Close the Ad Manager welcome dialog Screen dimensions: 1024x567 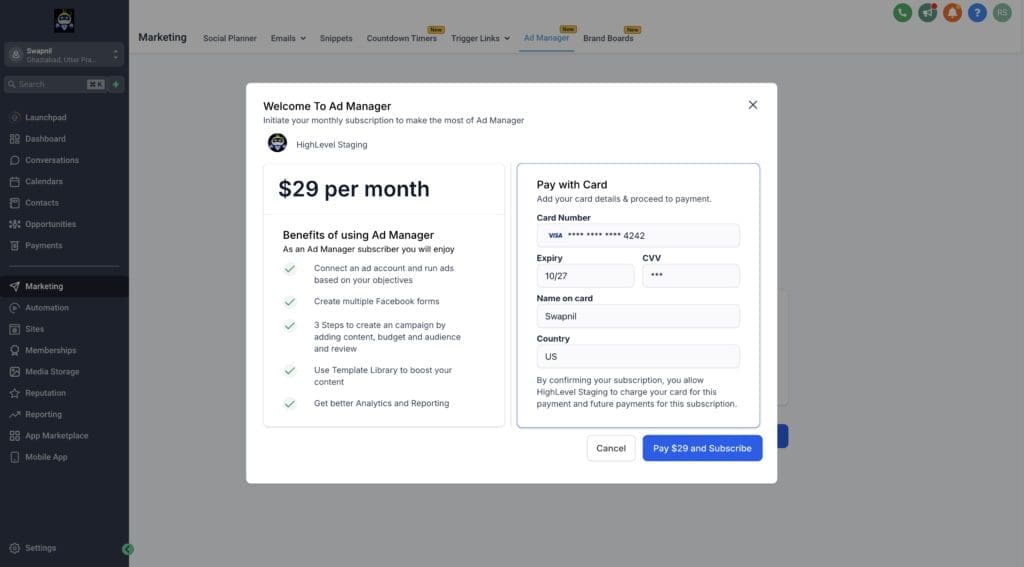(753, 105)
